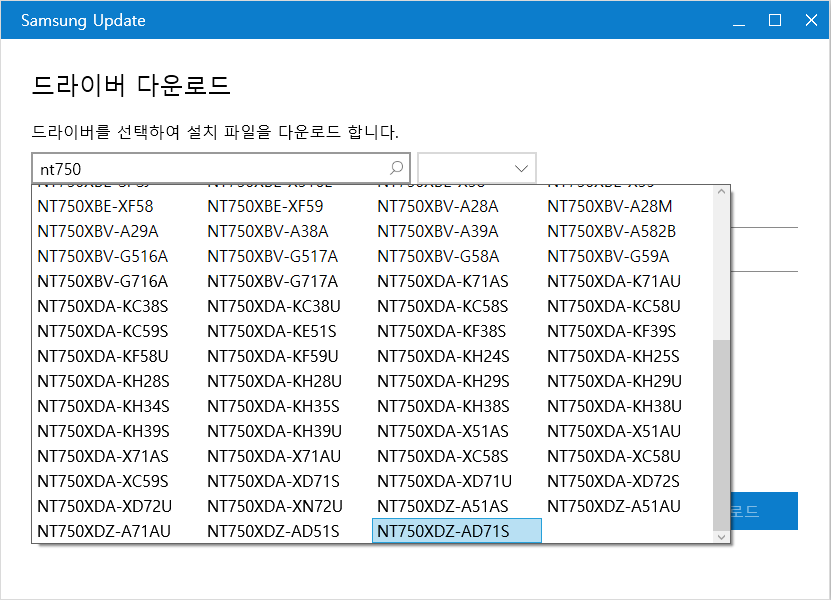Select model NT750XBV-A28A
This screenshot has height=600, width=831.
(438, 206)
